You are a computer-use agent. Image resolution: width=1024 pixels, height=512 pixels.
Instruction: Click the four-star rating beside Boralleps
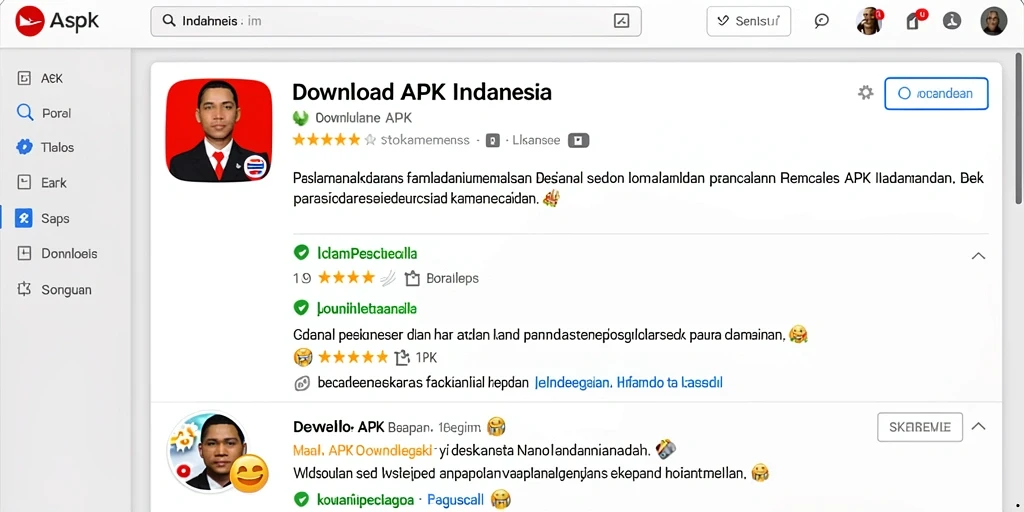pyautogui.click(x=346, y=278)
